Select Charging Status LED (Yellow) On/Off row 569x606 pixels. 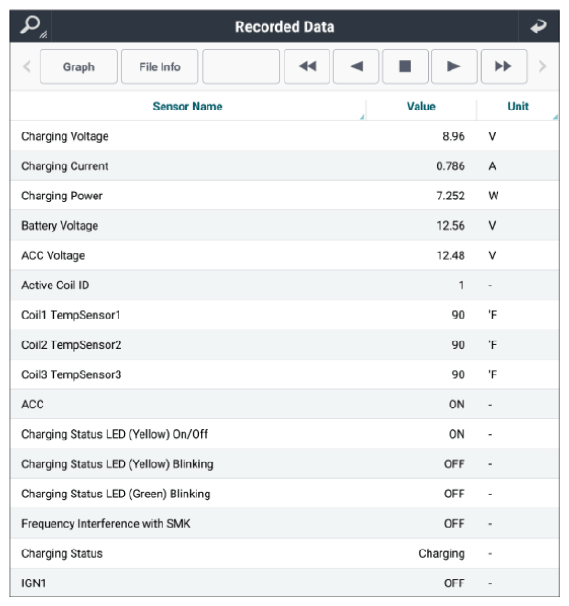(284, 434)
